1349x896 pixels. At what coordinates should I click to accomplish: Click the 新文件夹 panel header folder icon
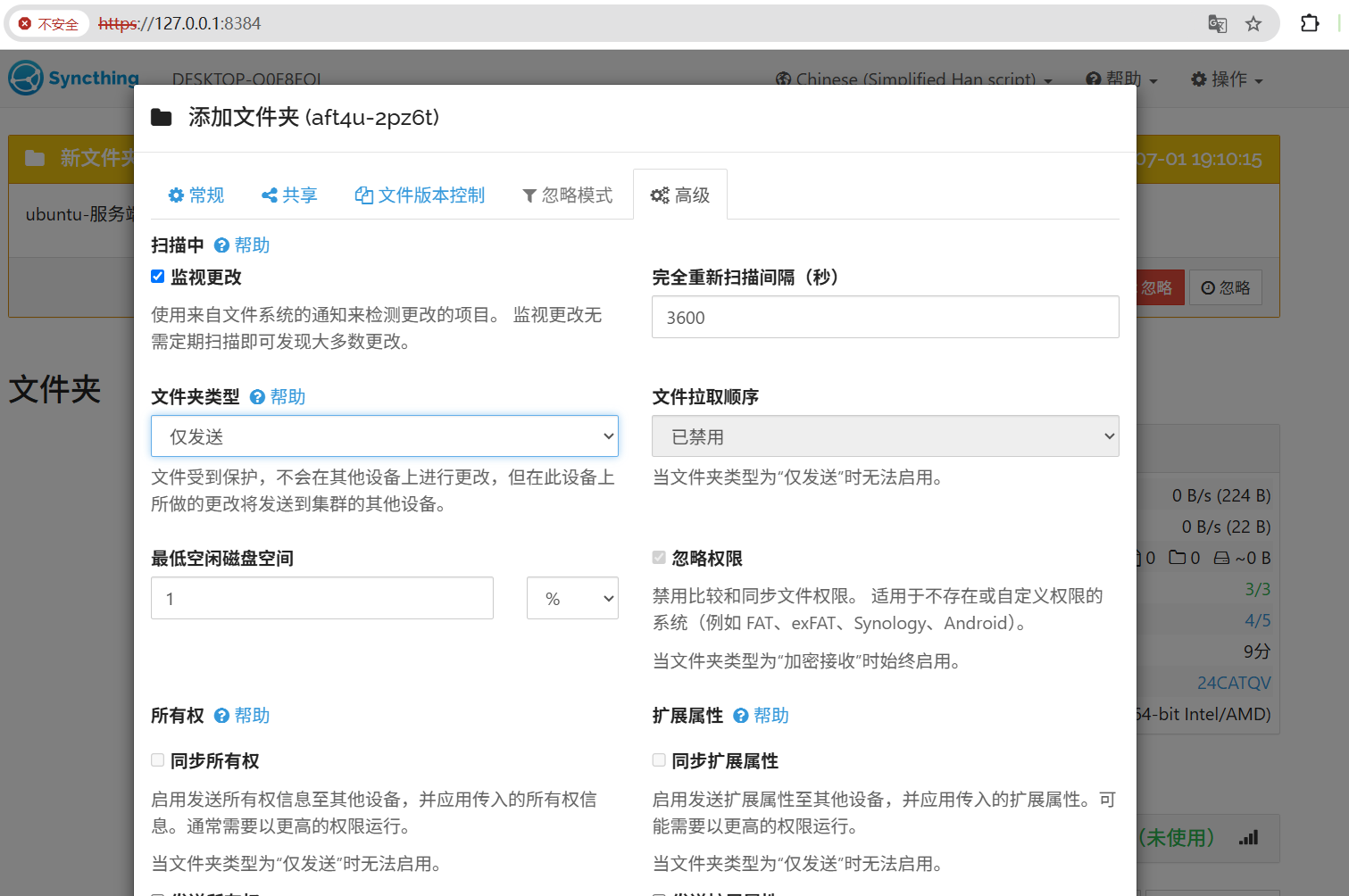pyautogui.click(x=35, y=159)
